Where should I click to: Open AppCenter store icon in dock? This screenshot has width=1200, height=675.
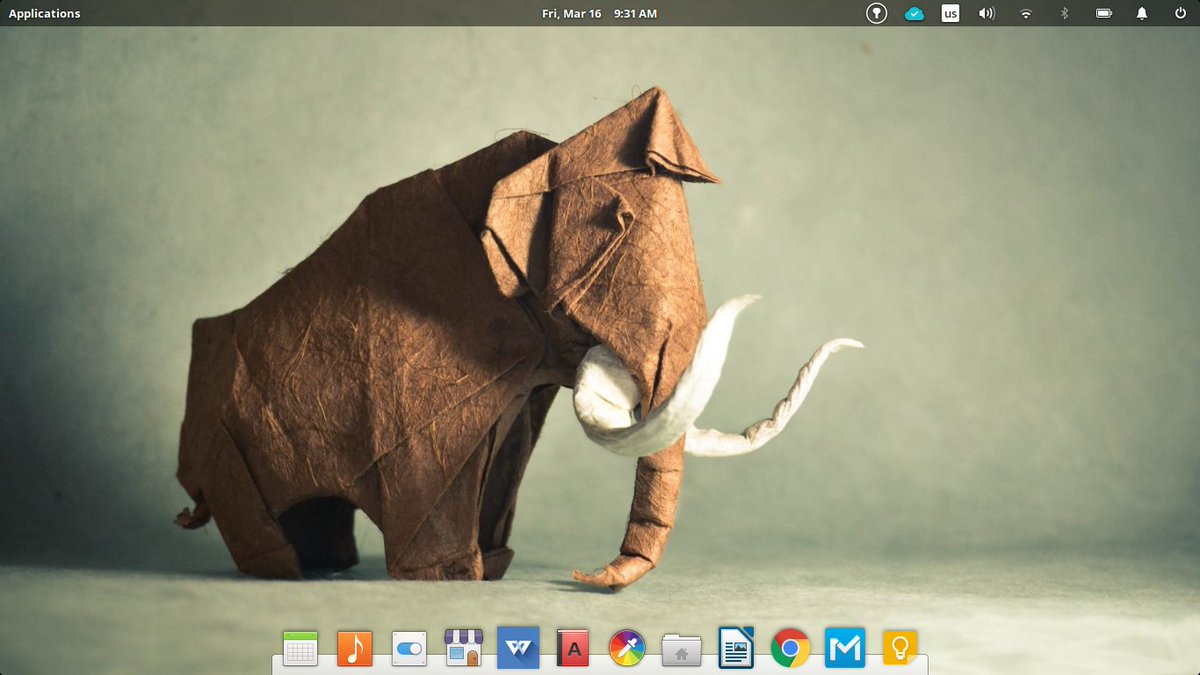pos(463,648)
